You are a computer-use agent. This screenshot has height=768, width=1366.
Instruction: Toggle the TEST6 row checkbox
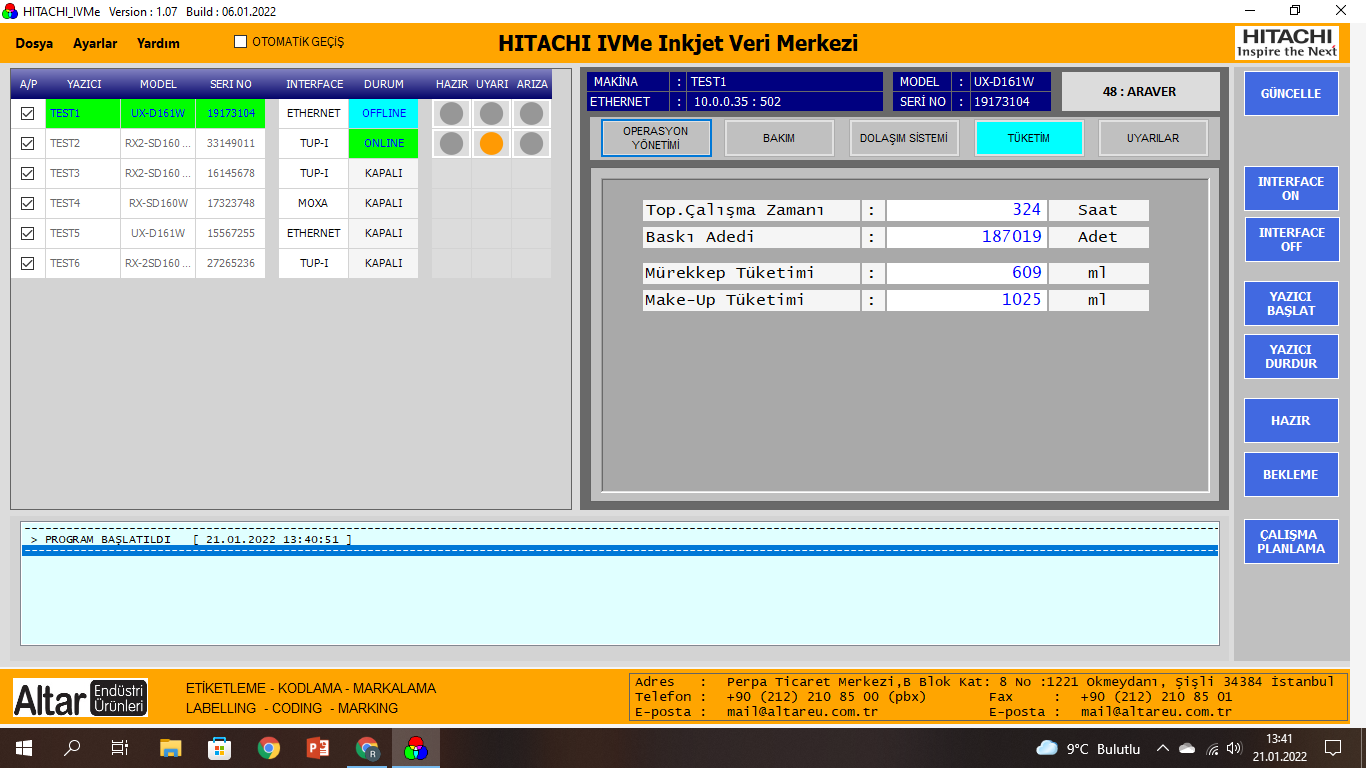[x=28, y=264]
